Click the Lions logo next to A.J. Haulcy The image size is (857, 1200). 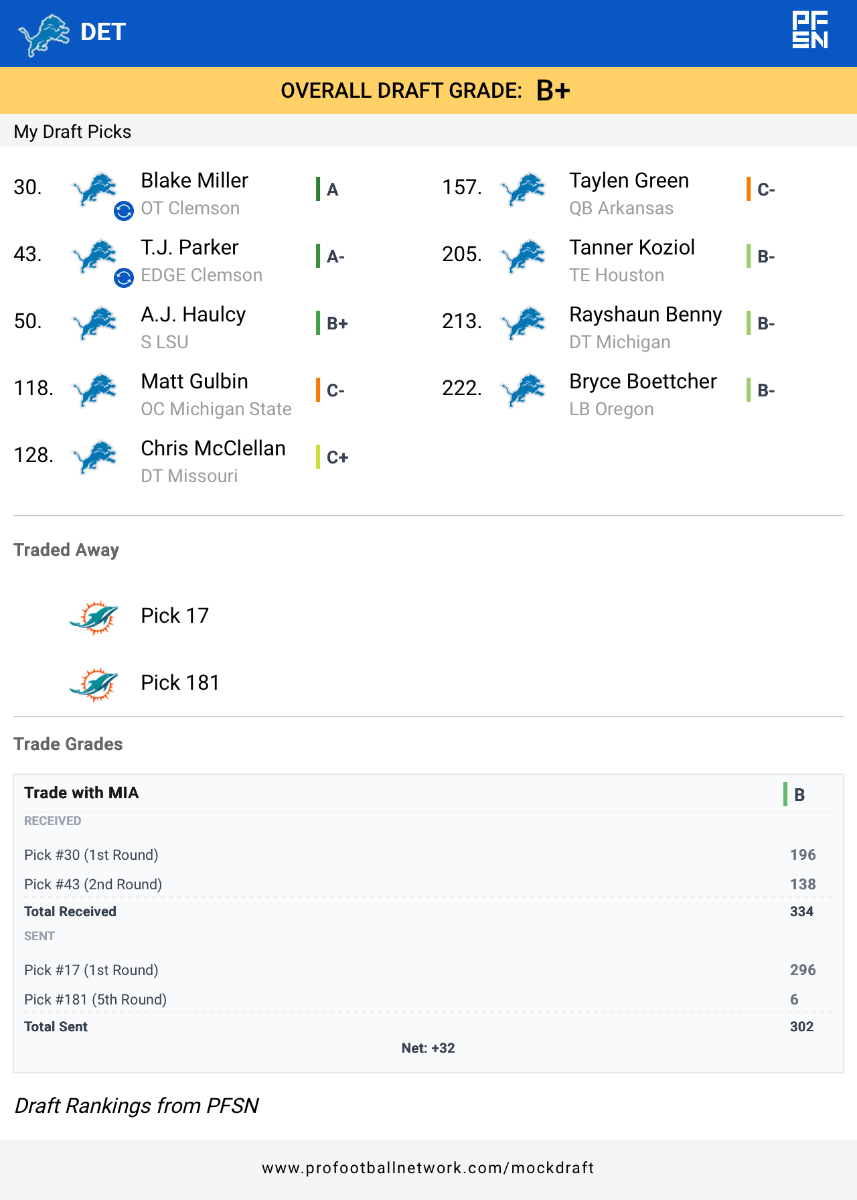click(x=95, y=323)
